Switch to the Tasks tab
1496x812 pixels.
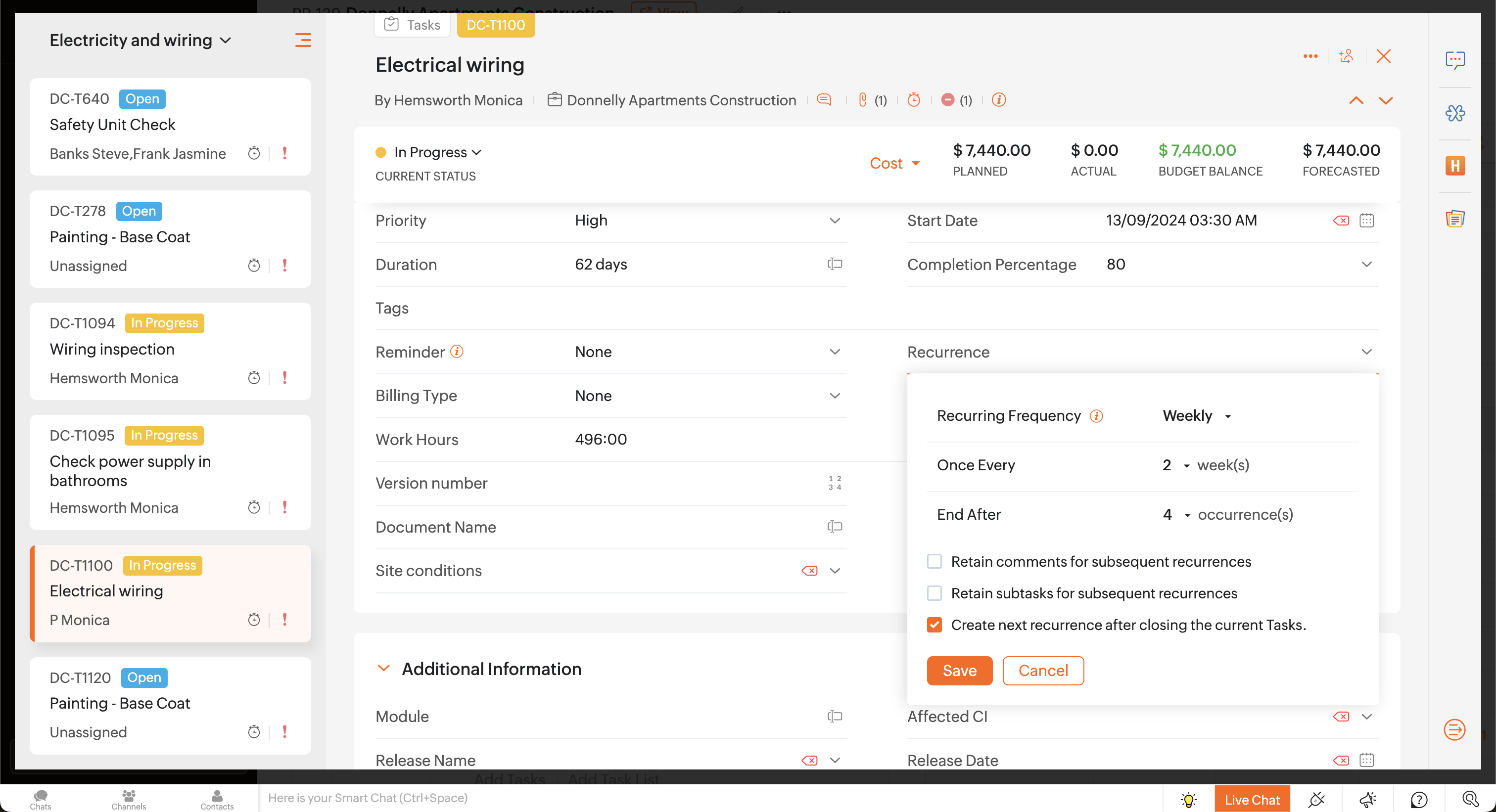click(412, 25)
